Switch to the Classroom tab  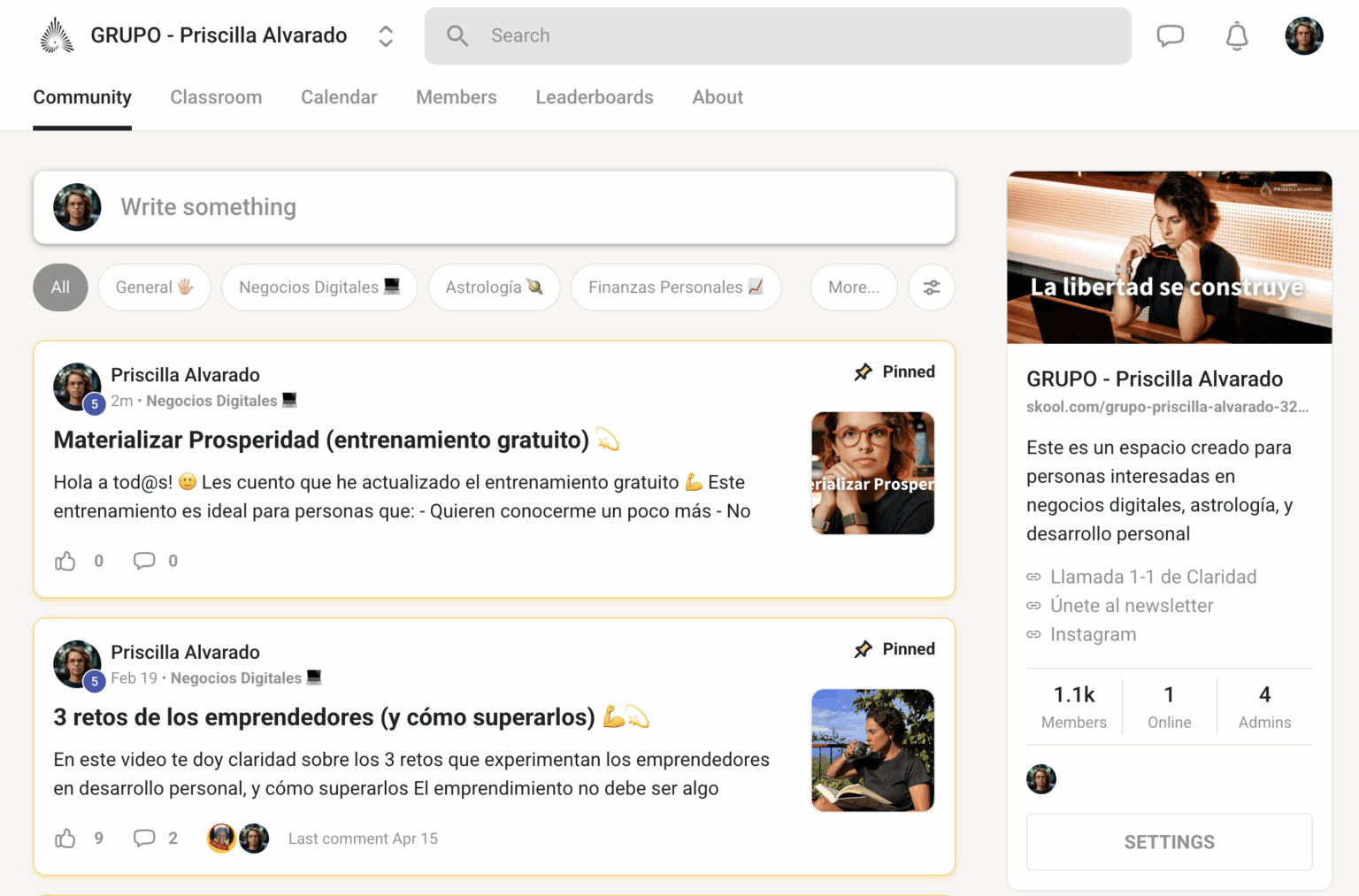[216, 97]
